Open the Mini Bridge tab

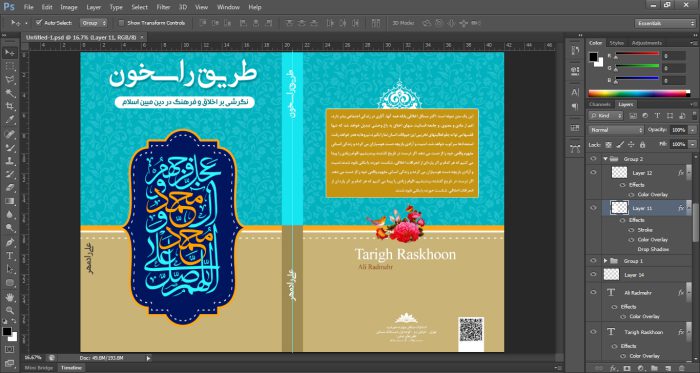point(38,368)
